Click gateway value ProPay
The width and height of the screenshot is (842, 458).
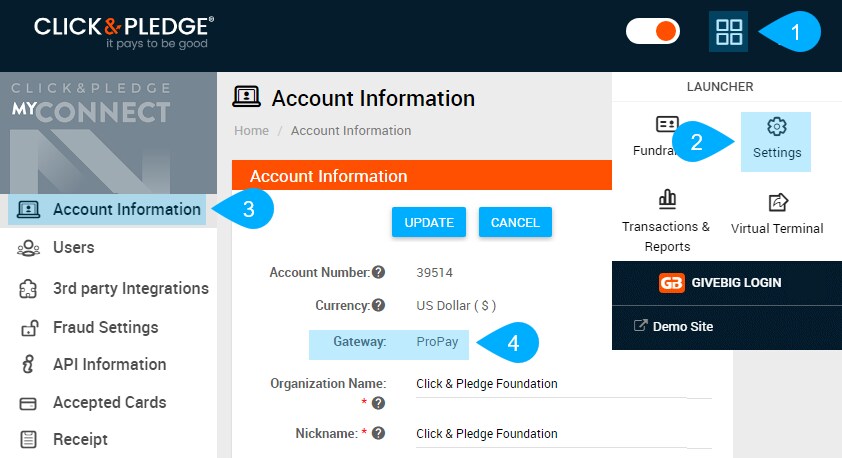click(x=437, y=342)
